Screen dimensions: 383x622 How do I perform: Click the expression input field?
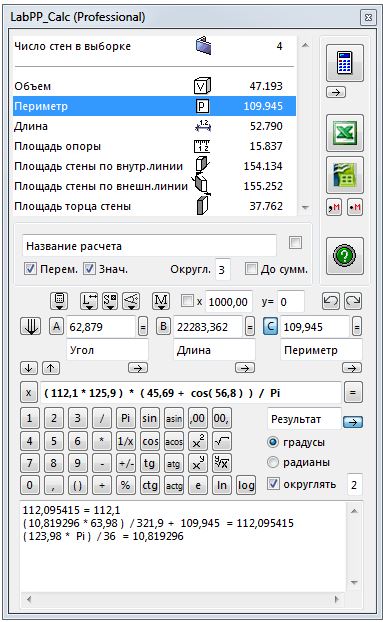[x=191, y=393]
